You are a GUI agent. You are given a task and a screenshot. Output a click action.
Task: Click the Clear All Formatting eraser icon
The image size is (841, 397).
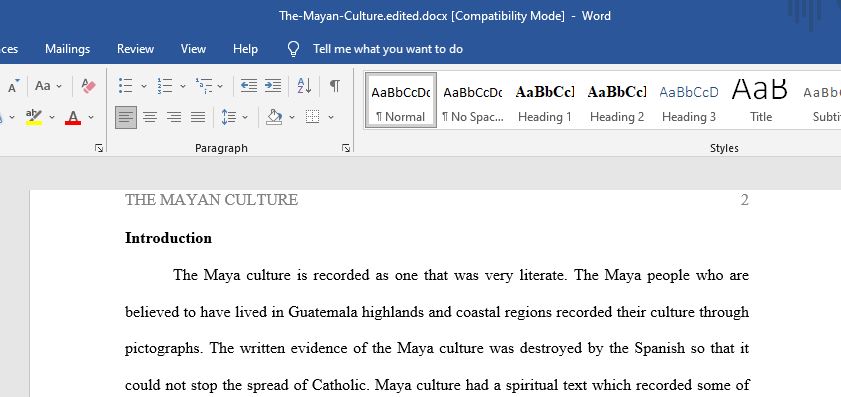point(88,85)
